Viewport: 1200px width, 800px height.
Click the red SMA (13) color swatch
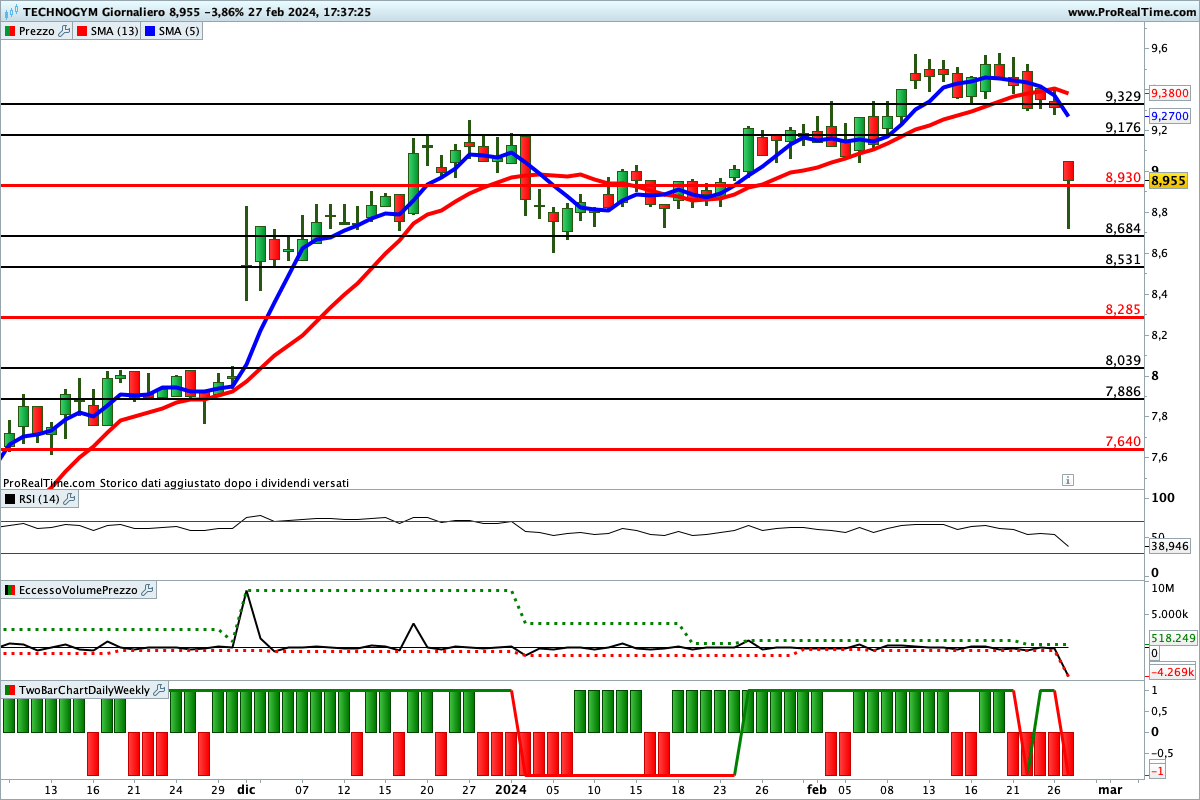[x=83, y=31]
